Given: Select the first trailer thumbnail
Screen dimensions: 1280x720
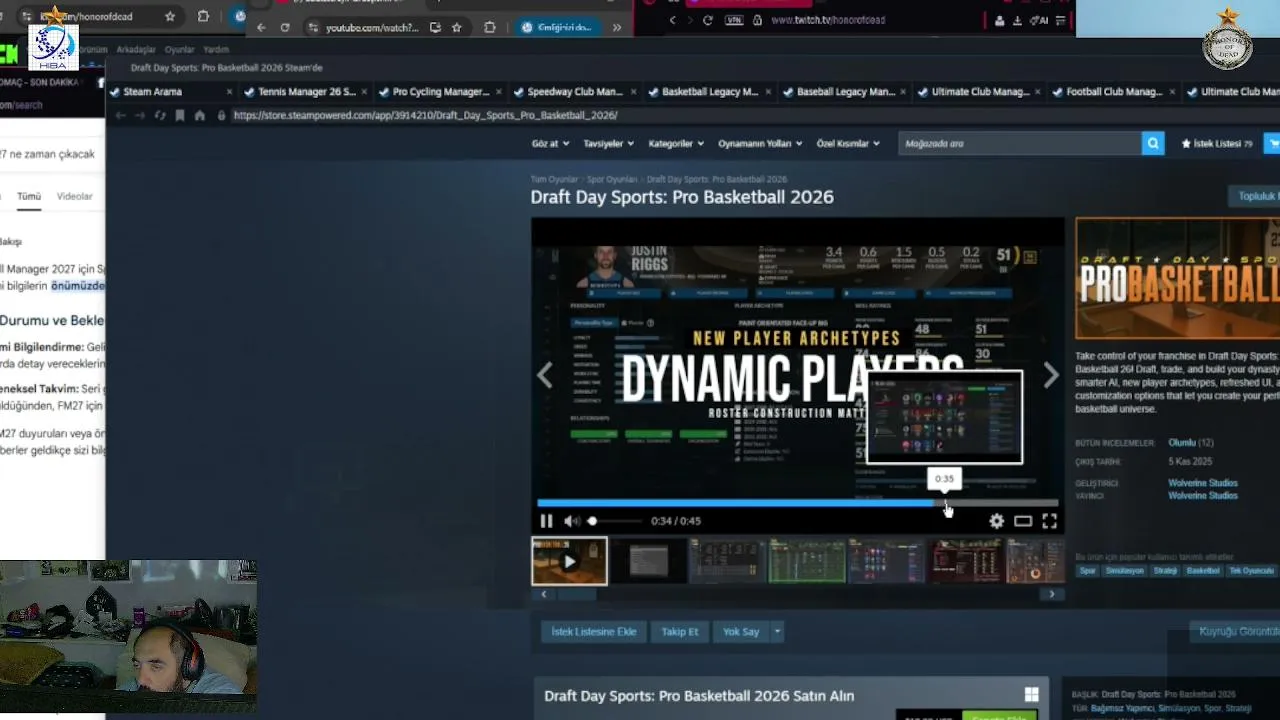Looking at the screenshot, I should [569, 561].
